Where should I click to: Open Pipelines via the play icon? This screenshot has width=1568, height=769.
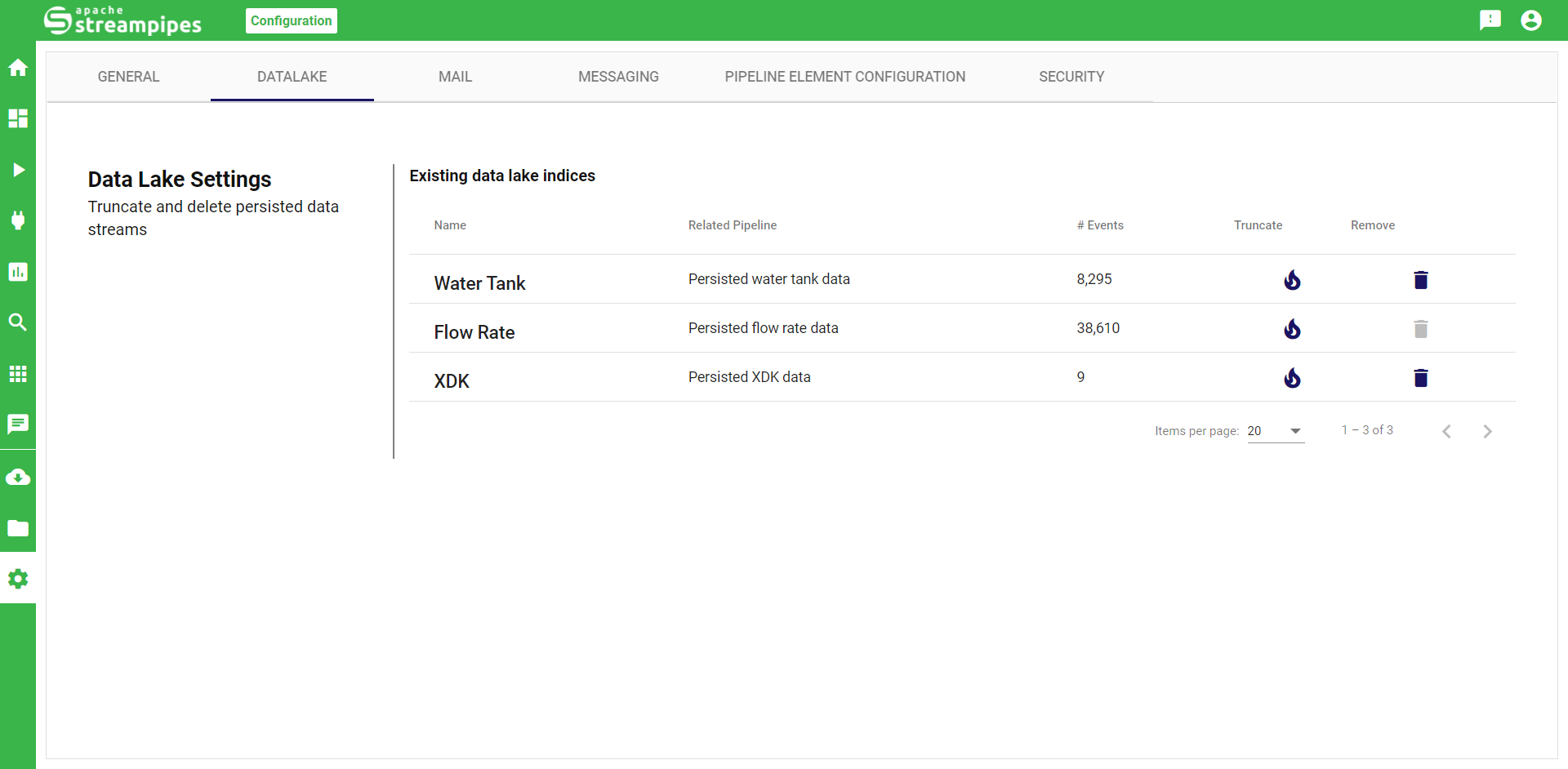point(18,170)
